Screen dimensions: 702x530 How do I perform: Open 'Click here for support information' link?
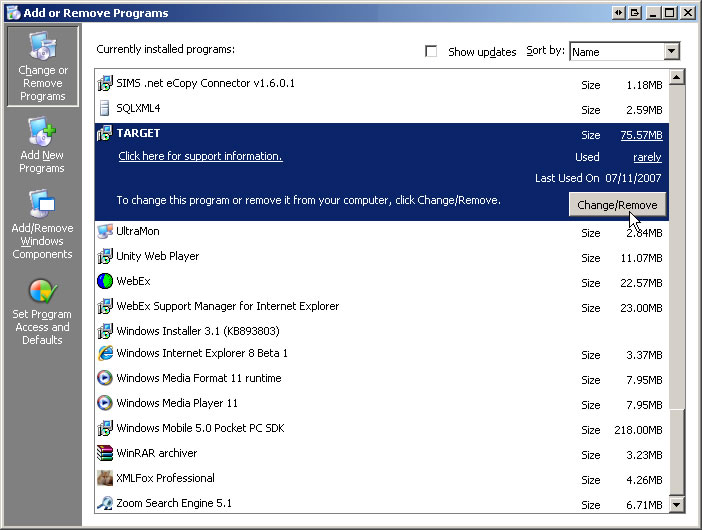point(200,156)
